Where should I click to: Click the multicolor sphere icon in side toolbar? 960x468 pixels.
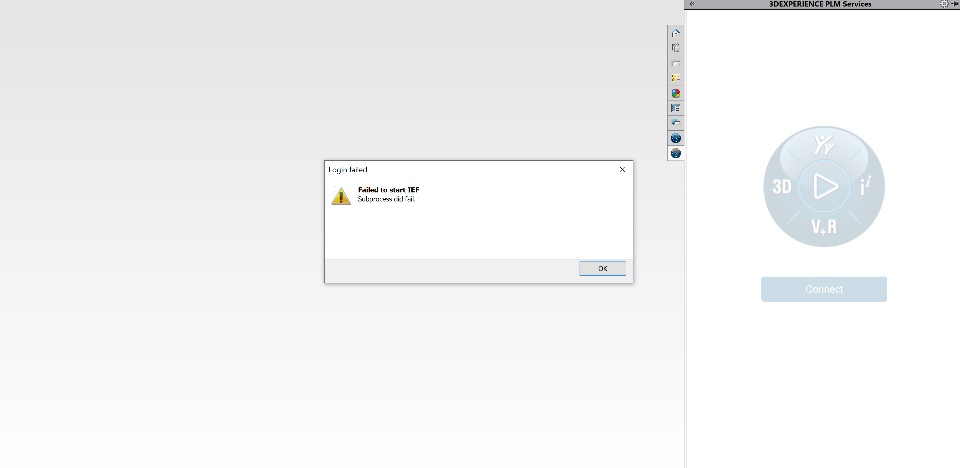coord(675,93)
